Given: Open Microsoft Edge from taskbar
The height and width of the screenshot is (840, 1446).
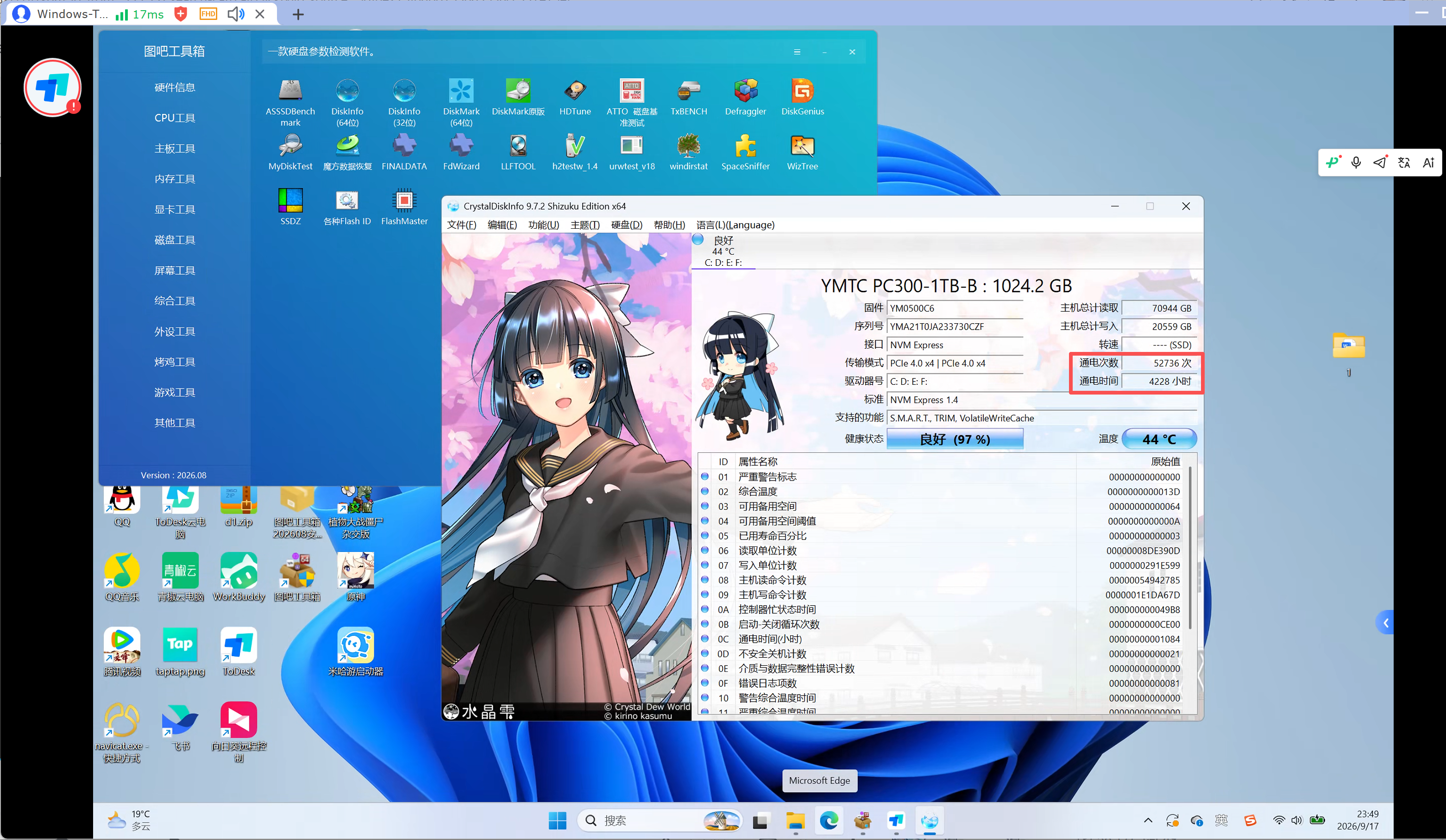Looking at the screenshot, I should coord(828,821).
